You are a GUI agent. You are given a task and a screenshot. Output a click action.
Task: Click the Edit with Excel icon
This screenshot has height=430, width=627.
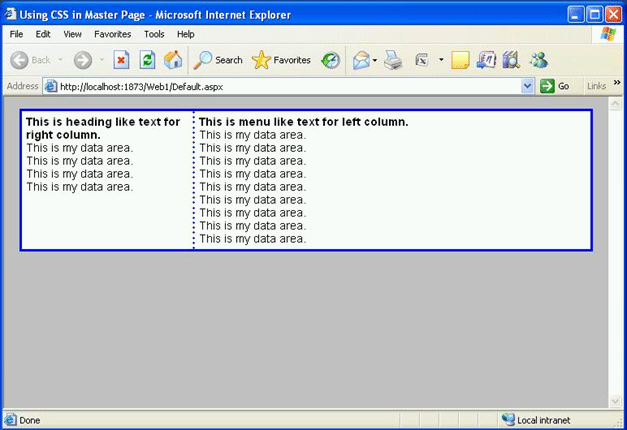coord(422,60)
